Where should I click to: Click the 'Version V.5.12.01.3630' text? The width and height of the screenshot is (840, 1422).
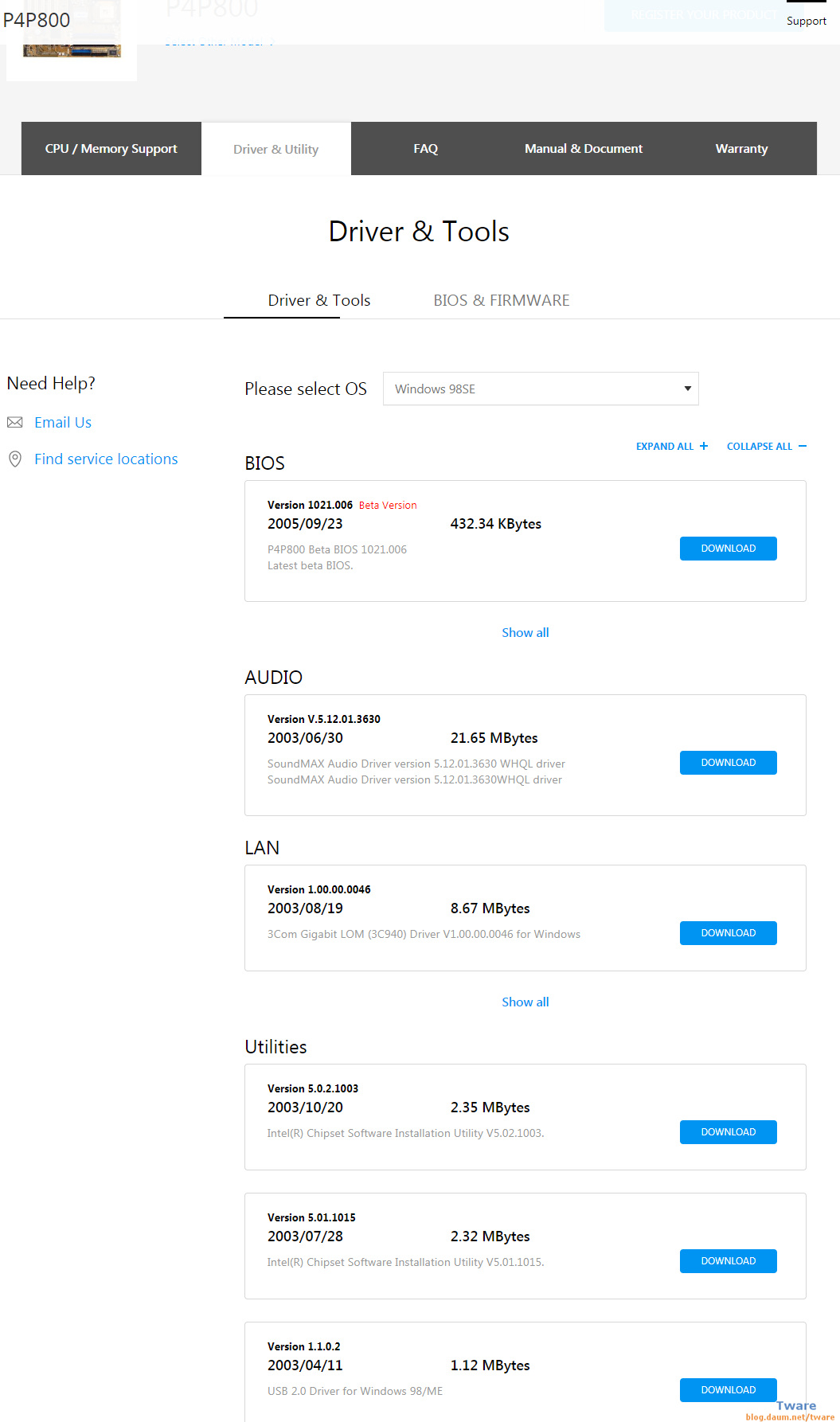point(324,720)
